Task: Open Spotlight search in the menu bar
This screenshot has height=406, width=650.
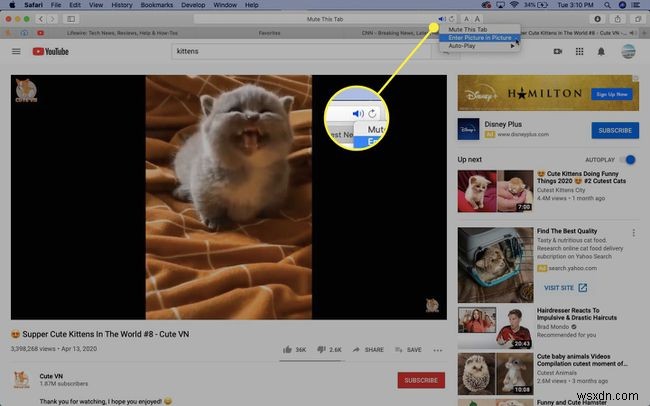Action: tap(607, 5)
